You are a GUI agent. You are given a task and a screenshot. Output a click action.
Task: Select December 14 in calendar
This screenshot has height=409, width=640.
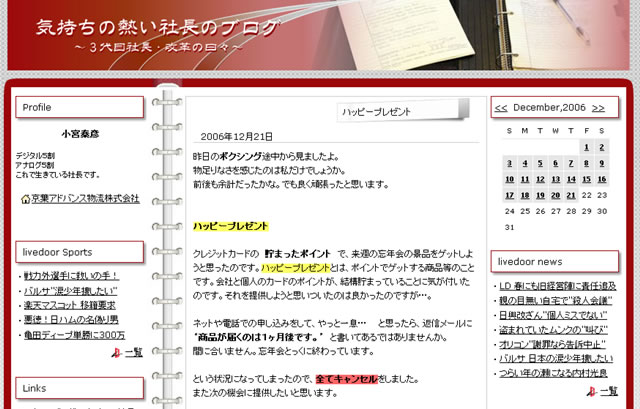point(571,179)
